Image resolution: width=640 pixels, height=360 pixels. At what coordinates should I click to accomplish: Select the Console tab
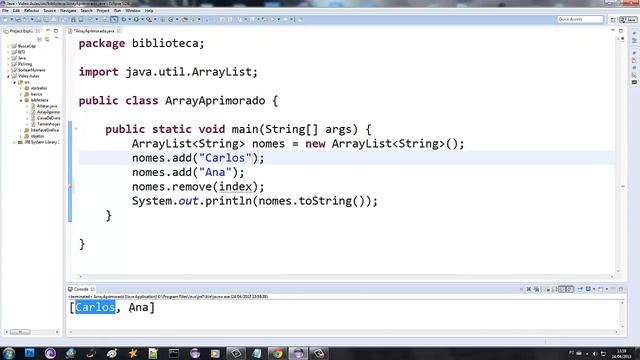coord(81,289)
